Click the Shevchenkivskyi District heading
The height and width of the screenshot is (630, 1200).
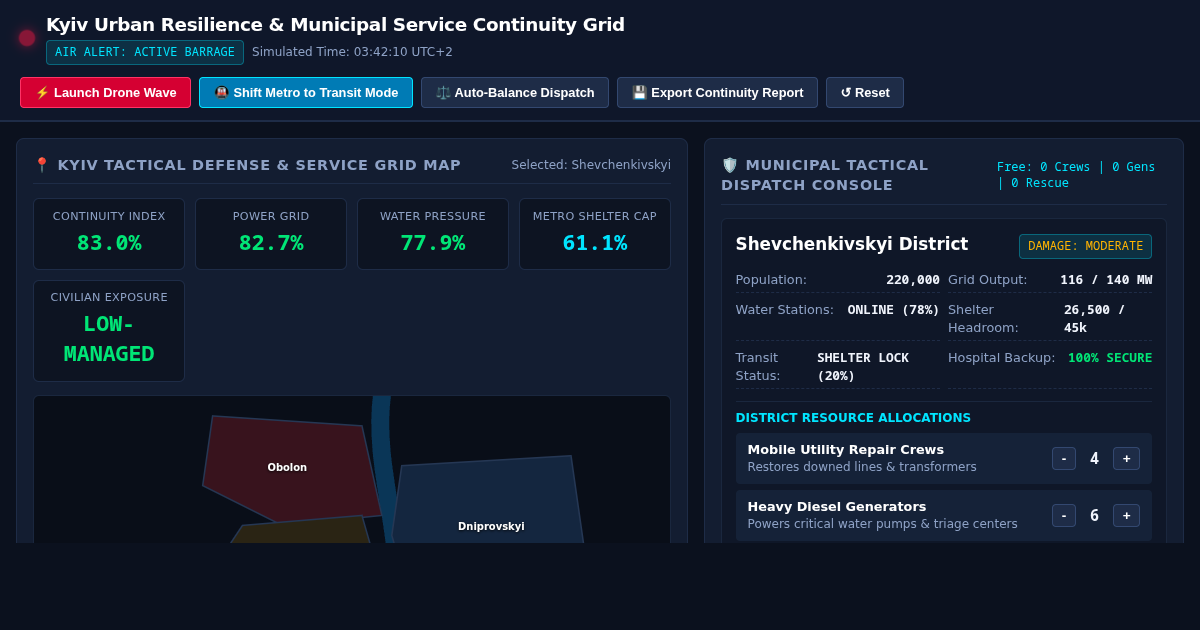tap(852, 244)
